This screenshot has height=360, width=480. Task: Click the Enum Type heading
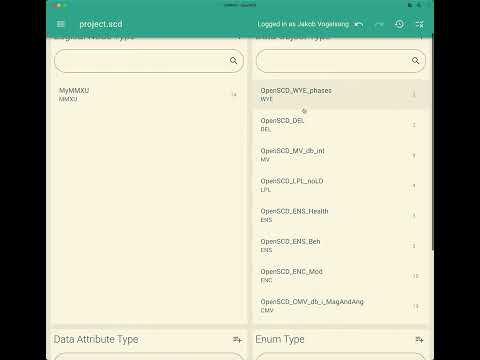coord(280,339)
